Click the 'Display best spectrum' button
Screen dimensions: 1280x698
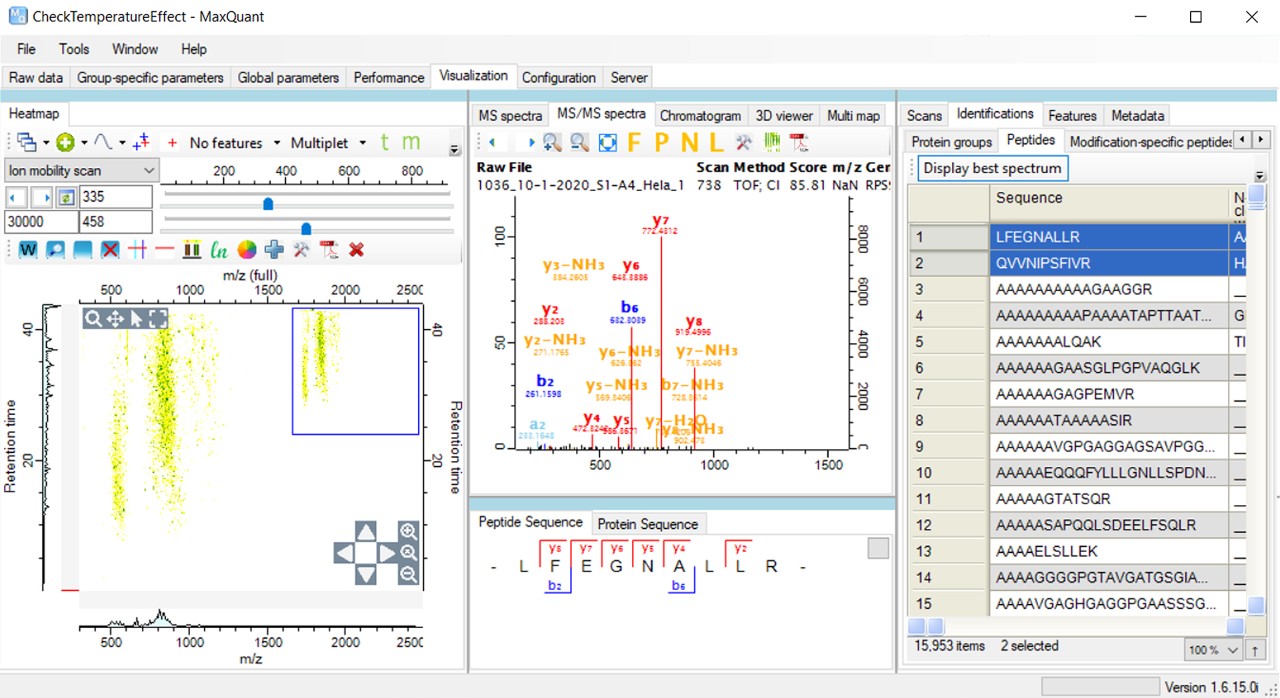click(993, 168)
